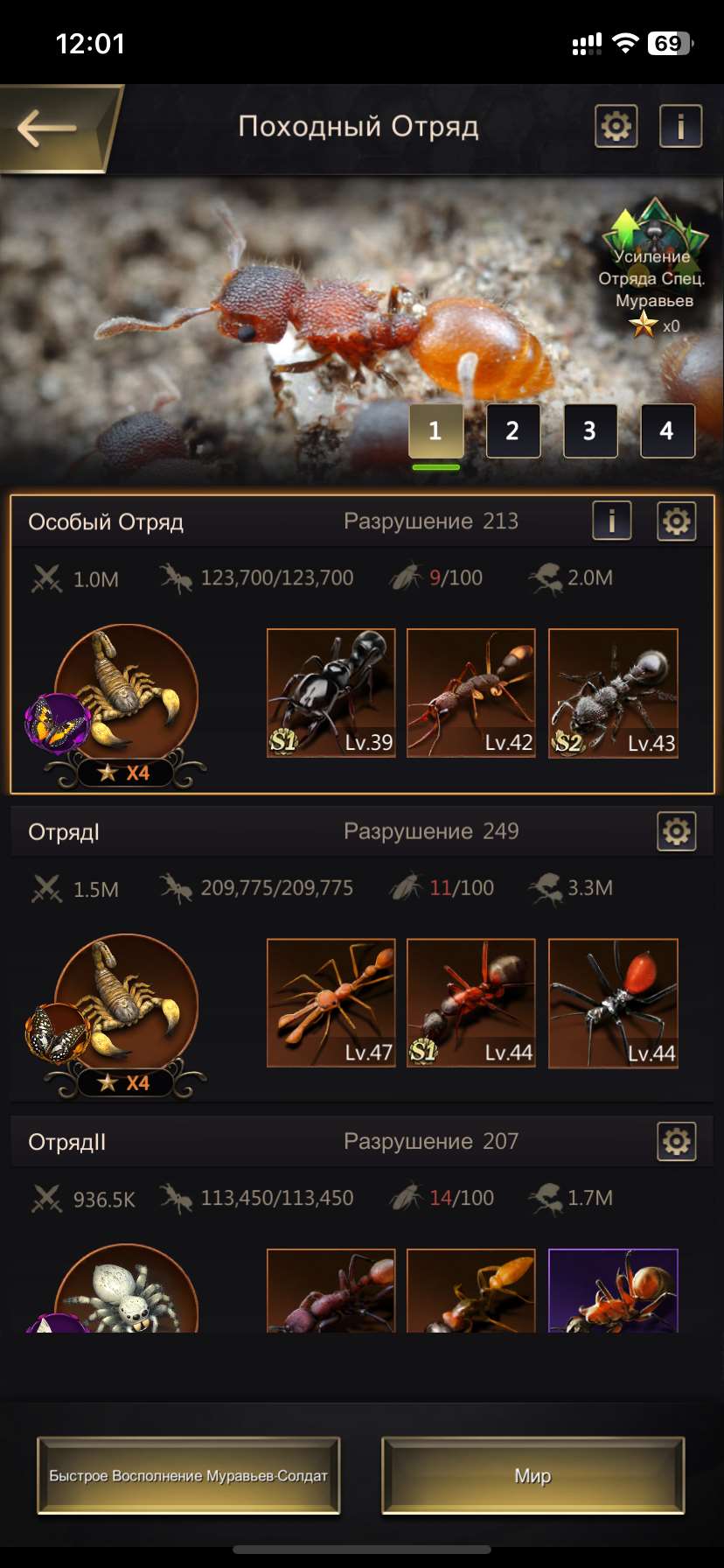Image resolution: width=724 pixels, height=1568 pixels.
Task: Switch to formation tab 4
Action: (667, 430)
